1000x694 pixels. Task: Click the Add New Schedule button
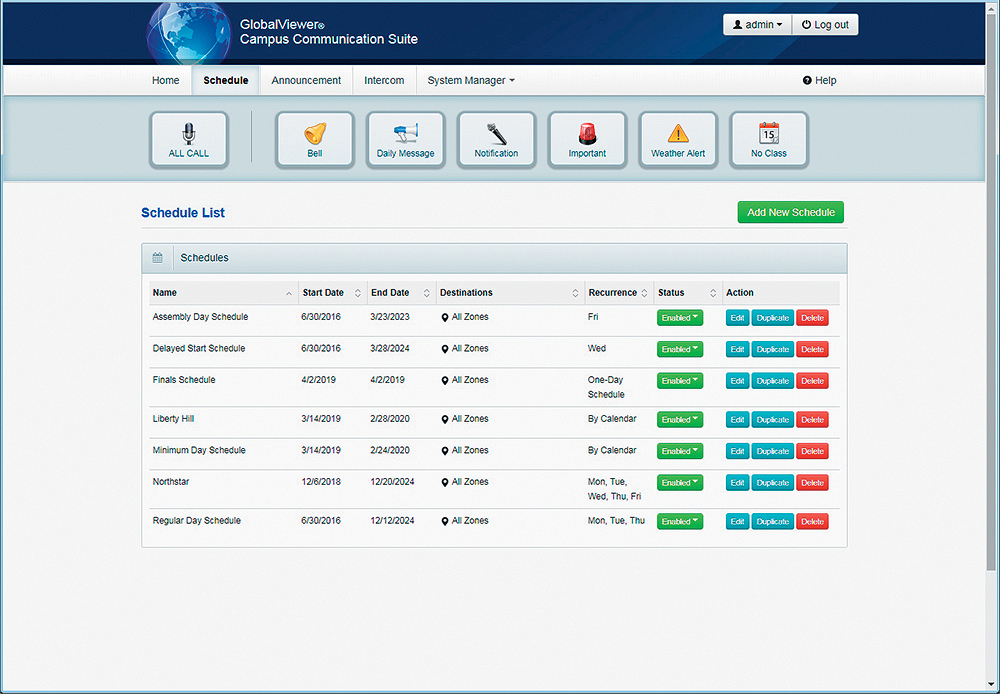click(x=790, y=212)
